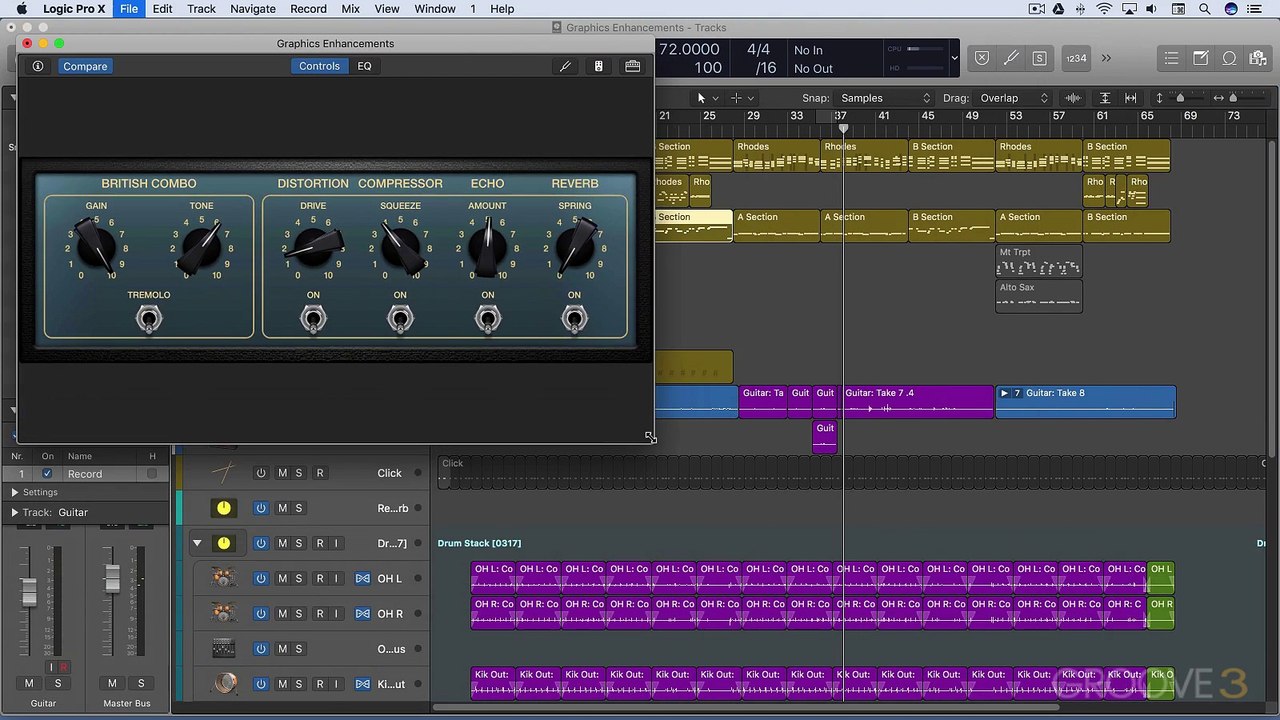The image size is (1280, 720).
Task: Toggle the waveform zoom button
Action: [x=1073, y=98]
